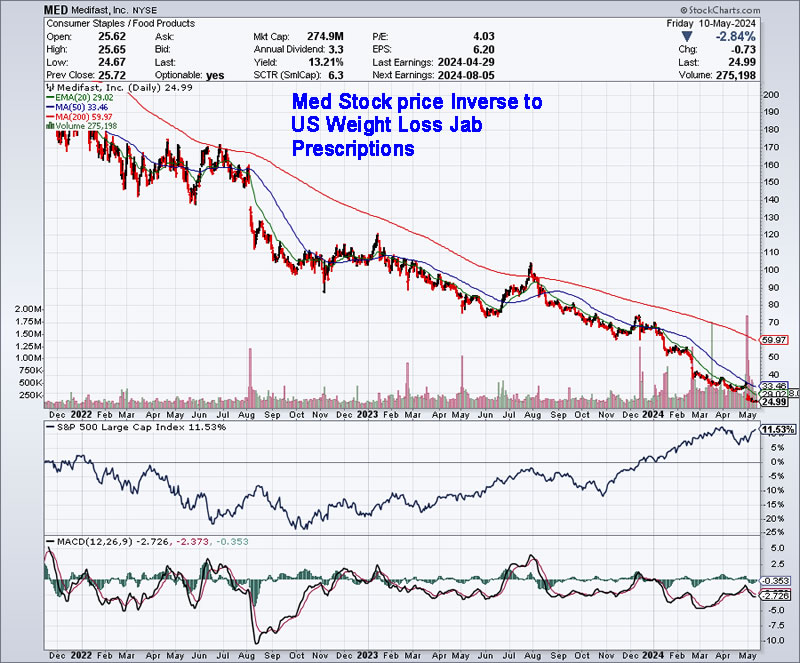800x663 pixels.
Task: Click the date 'Friday 10-May-2024'
Action: pos(711,23)
